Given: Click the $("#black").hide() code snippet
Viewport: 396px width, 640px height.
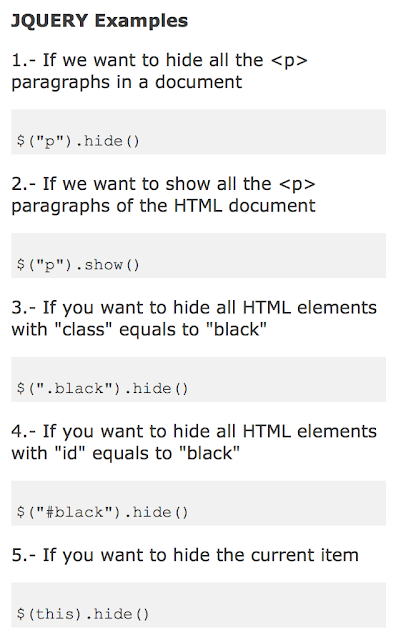Looking at the screenshot, I should click(102, 512).
